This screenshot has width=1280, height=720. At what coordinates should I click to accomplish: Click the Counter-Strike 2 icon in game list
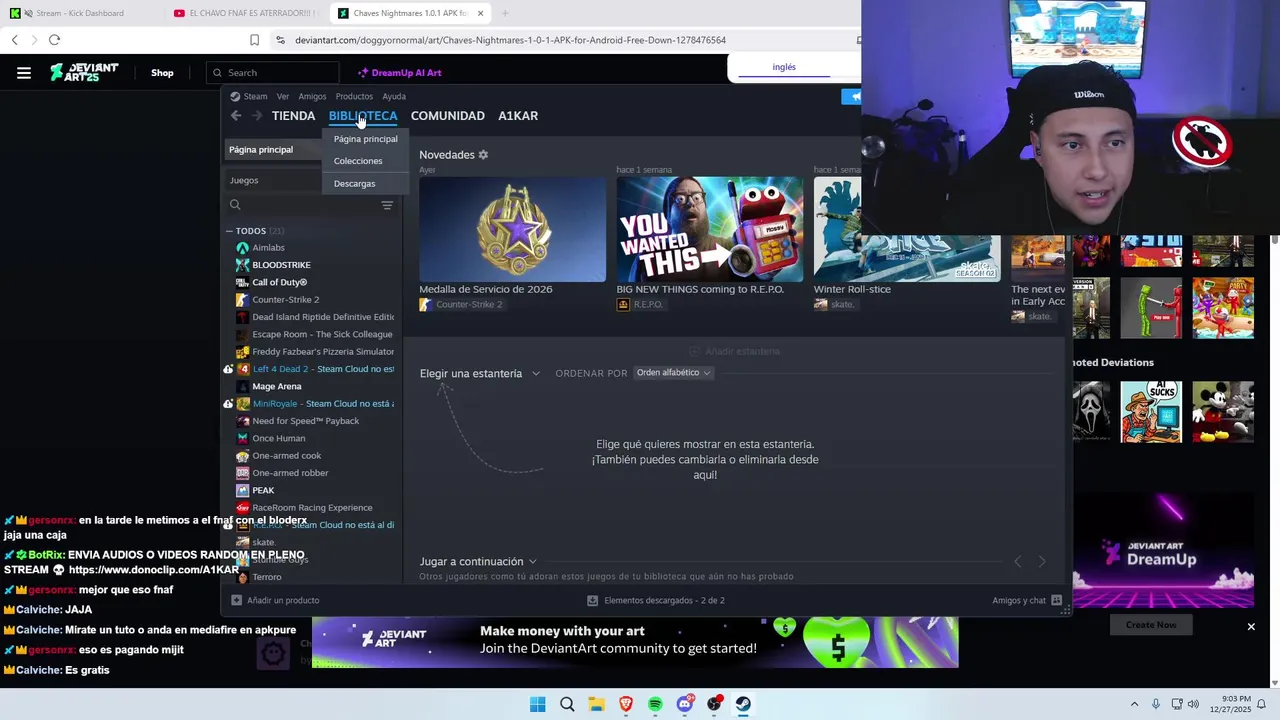pos(242,300)
